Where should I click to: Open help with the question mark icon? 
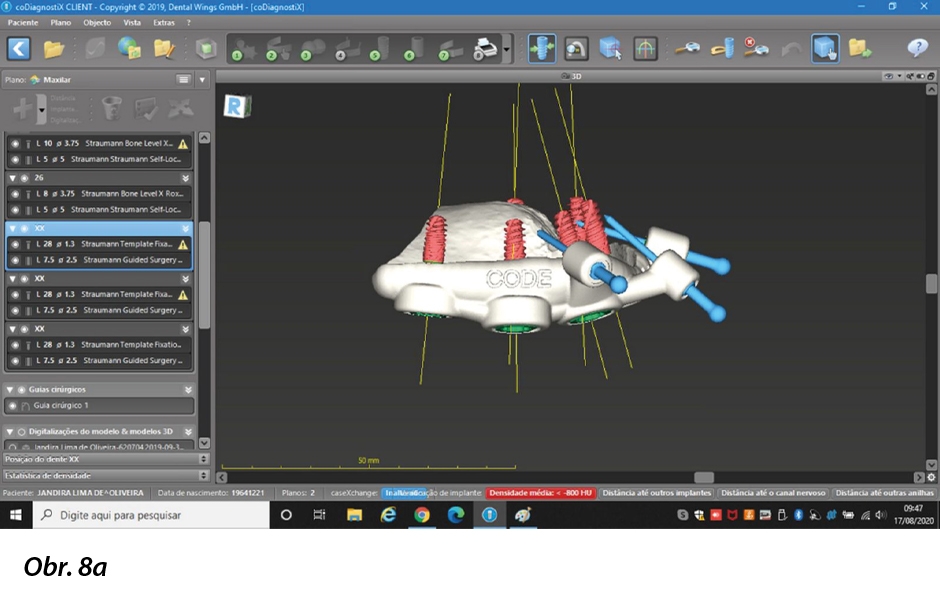coord(917,48)
